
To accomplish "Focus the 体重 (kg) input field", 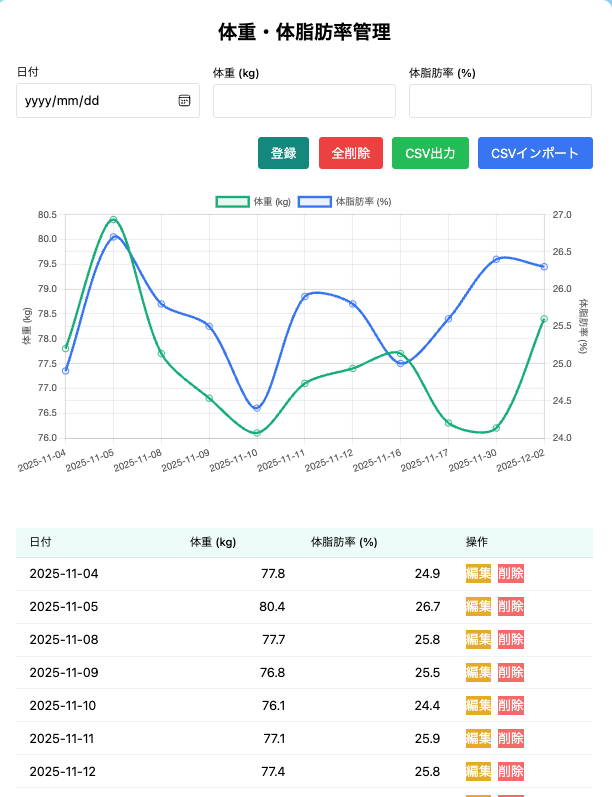I will click(x=304, y=100).
